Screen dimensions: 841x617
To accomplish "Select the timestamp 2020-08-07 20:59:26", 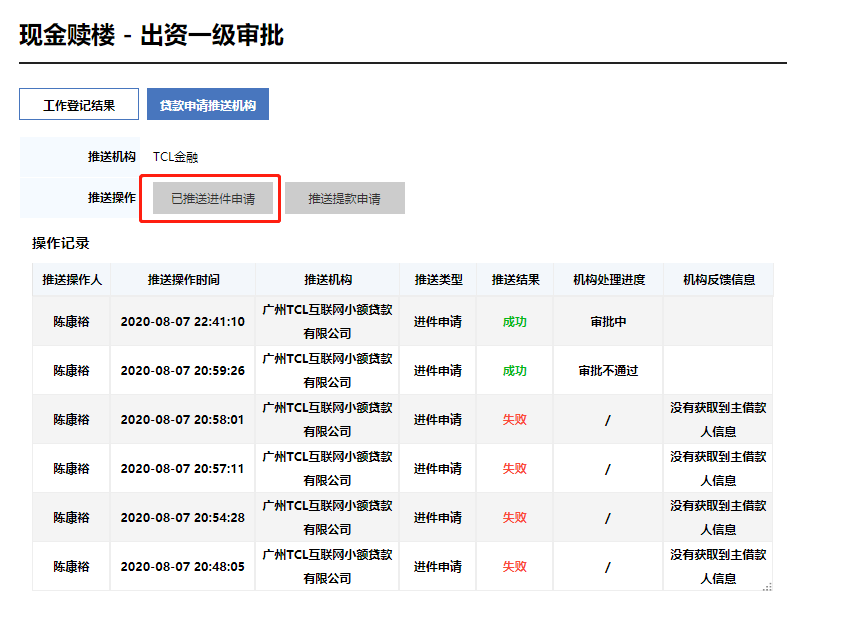I will coord(182,370).
